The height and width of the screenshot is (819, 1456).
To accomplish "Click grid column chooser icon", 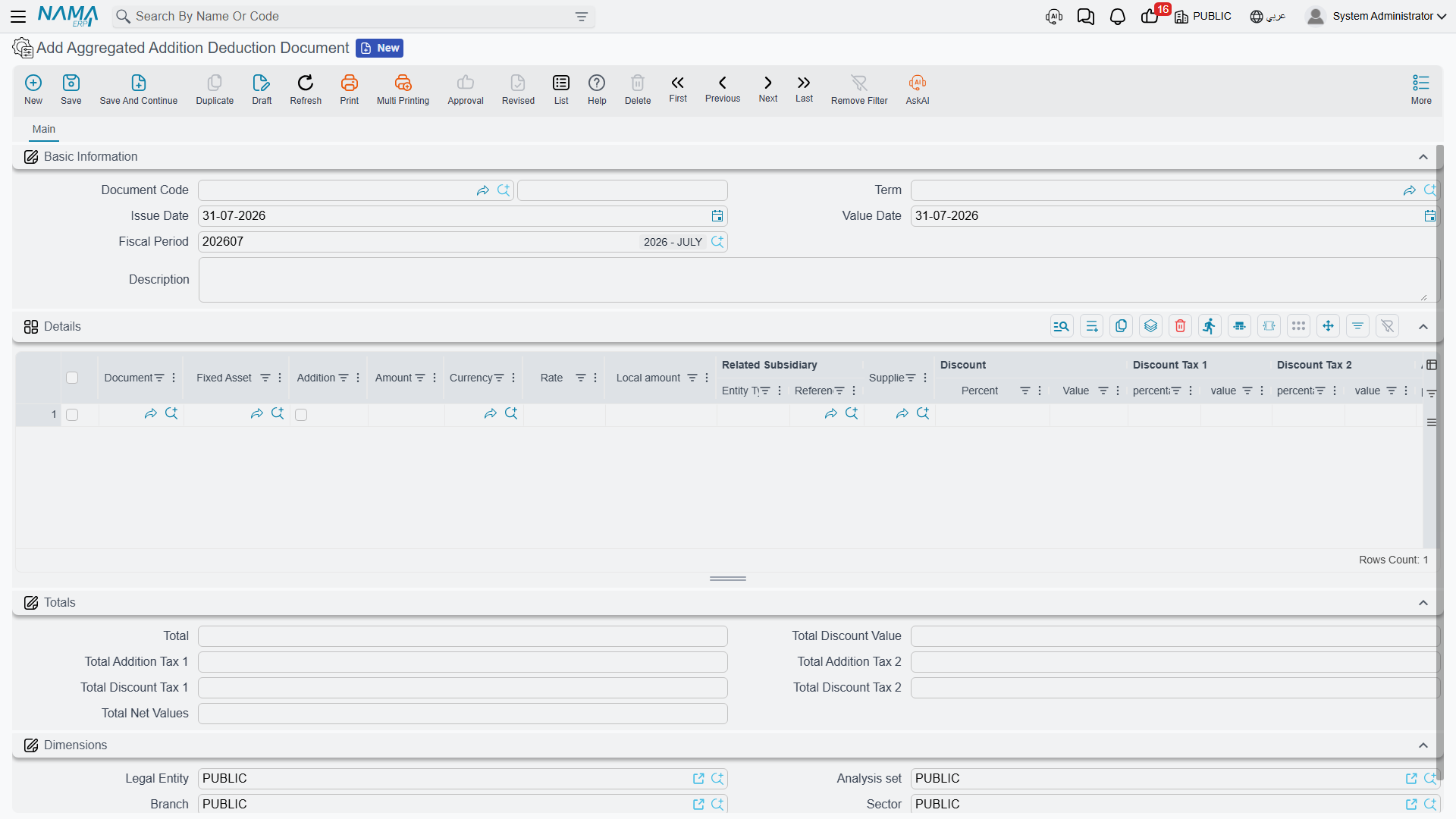I will 1432,365.
